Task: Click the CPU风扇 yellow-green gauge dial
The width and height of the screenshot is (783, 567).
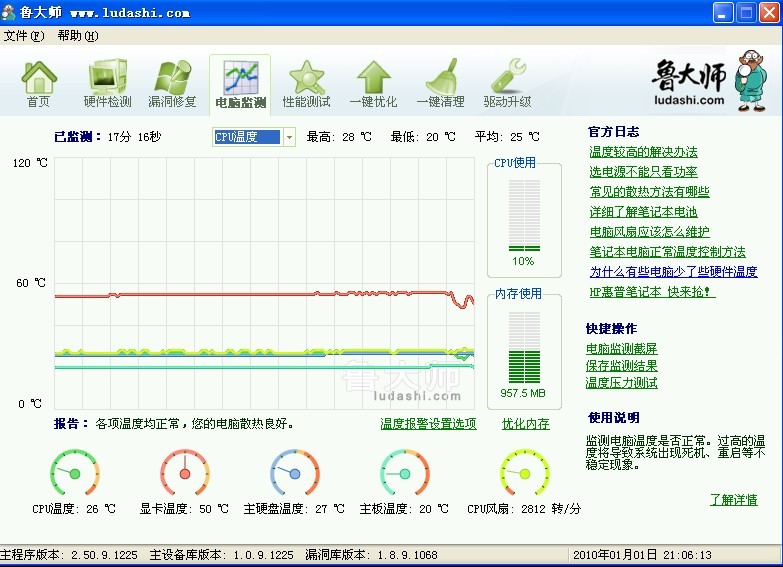Action: click(524, 473)
